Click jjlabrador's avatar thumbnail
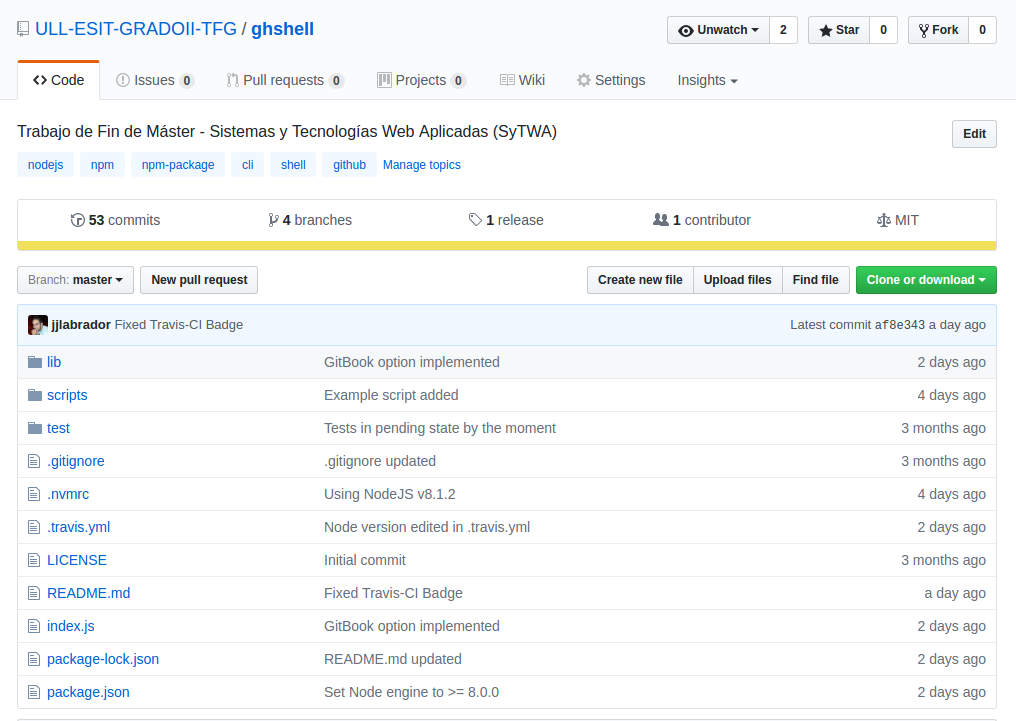This screenshot has height=721, width=1016. (x=38, y=325)
